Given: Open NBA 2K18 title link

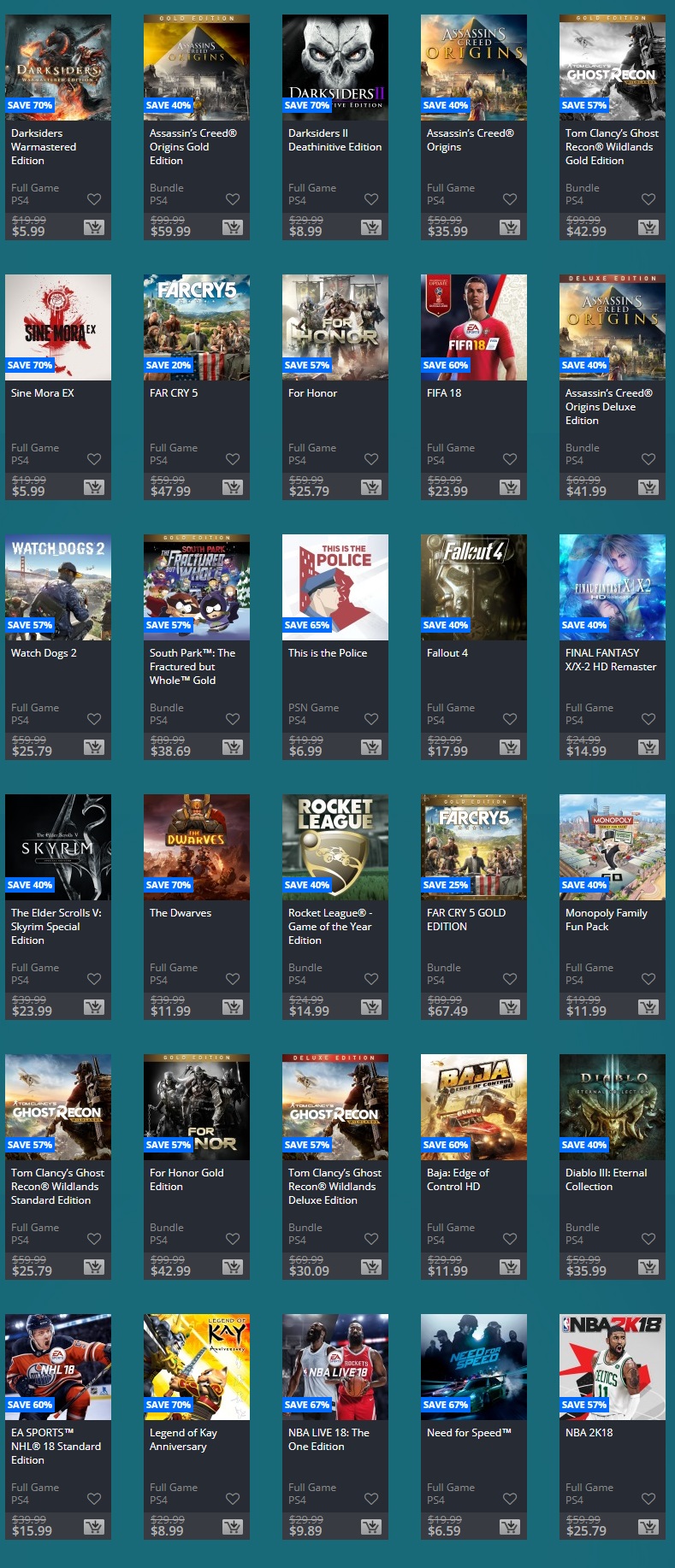Looking at the screenshot, I should point(589,1433).
